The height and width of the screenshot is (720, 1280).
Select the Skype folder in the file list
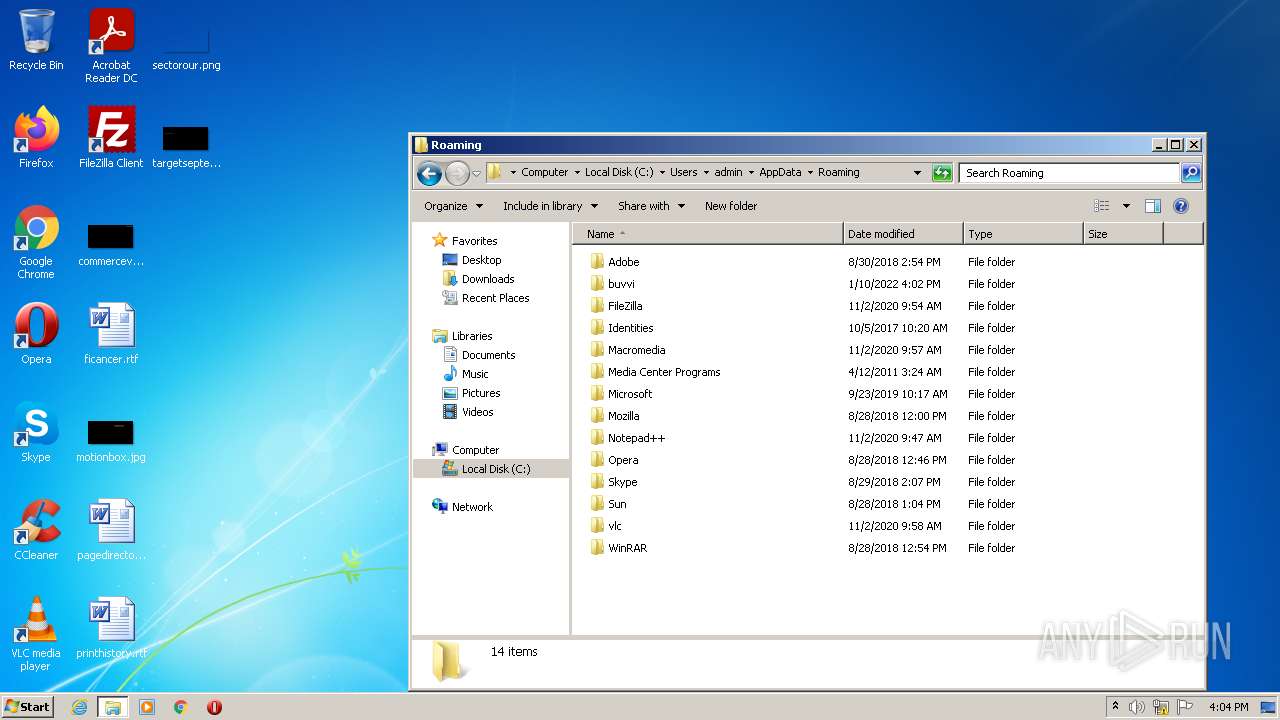point(622,482)
